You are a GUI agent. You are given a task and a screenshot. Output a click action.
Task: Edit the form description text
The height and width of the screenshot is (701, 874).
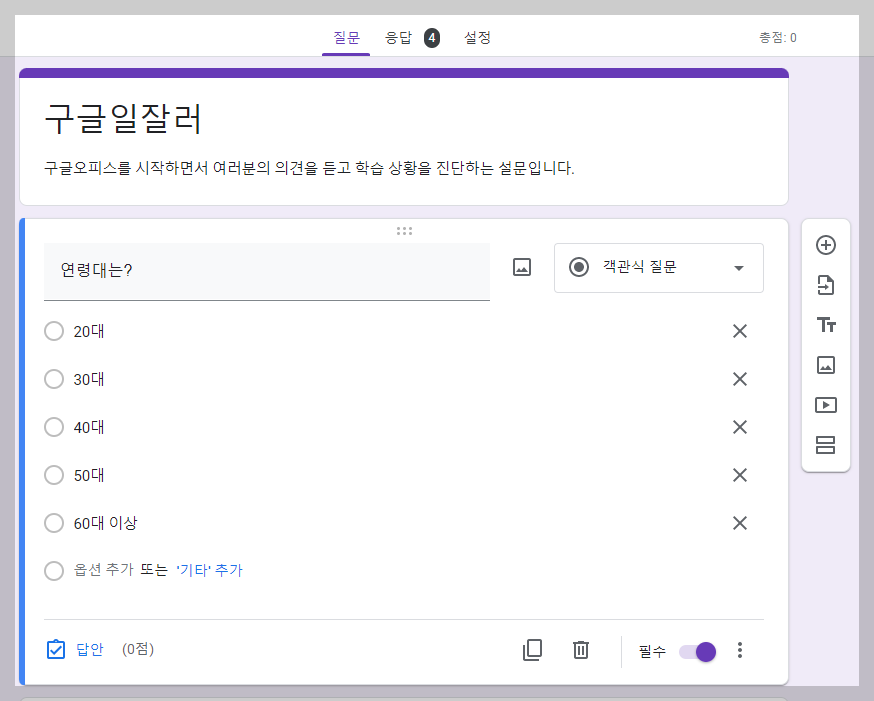(309, 168)
